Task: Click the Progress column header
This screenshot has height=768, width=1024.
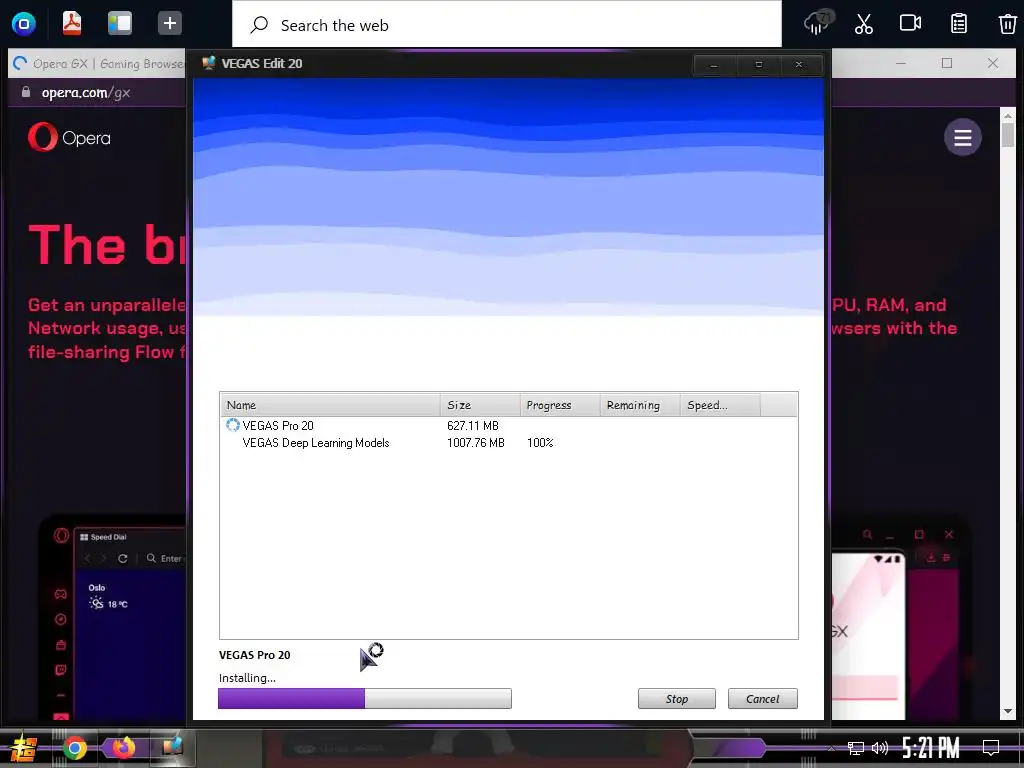Action: (x=560, y=405)
